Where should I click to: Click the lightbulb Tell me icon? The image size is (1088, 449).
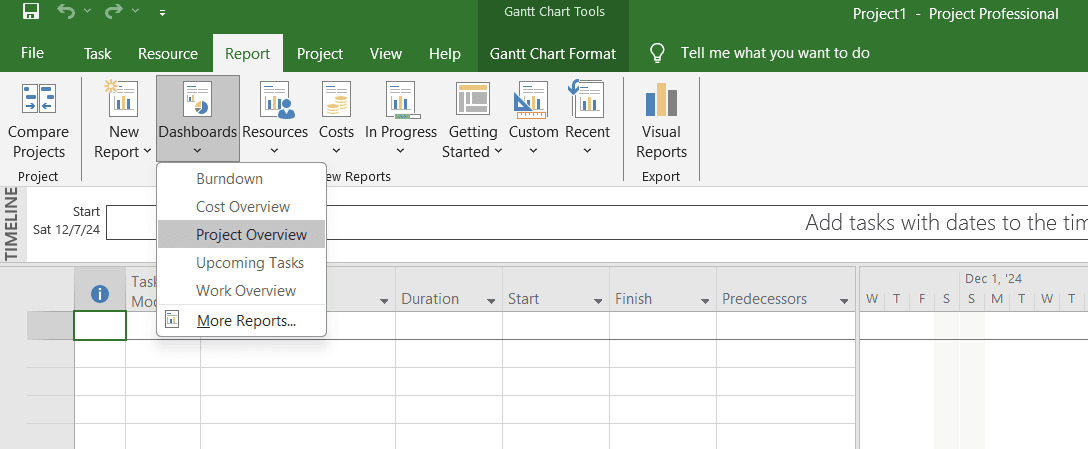click(x=656, y=53)
